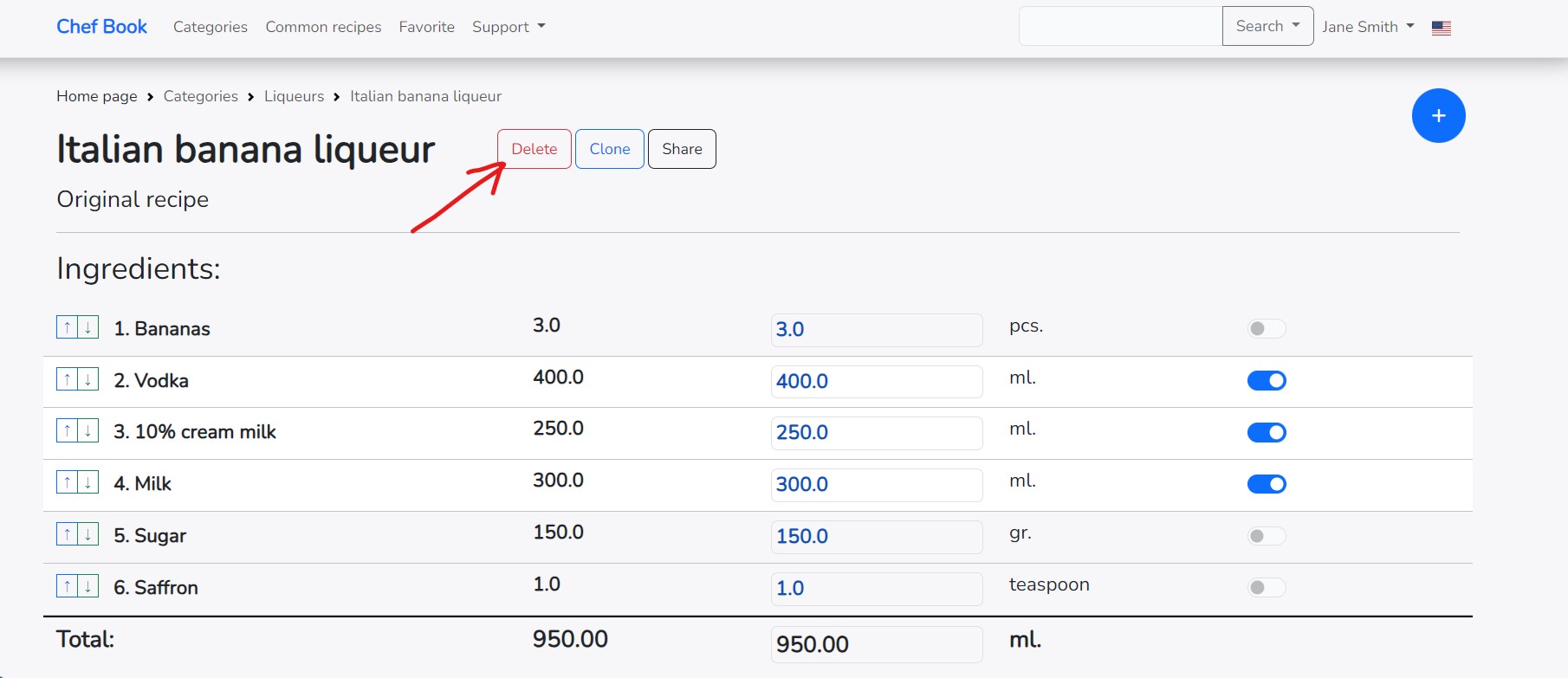Move Milk ingredient up in list
Screen dimensions: 1568x678
(67, 482)
